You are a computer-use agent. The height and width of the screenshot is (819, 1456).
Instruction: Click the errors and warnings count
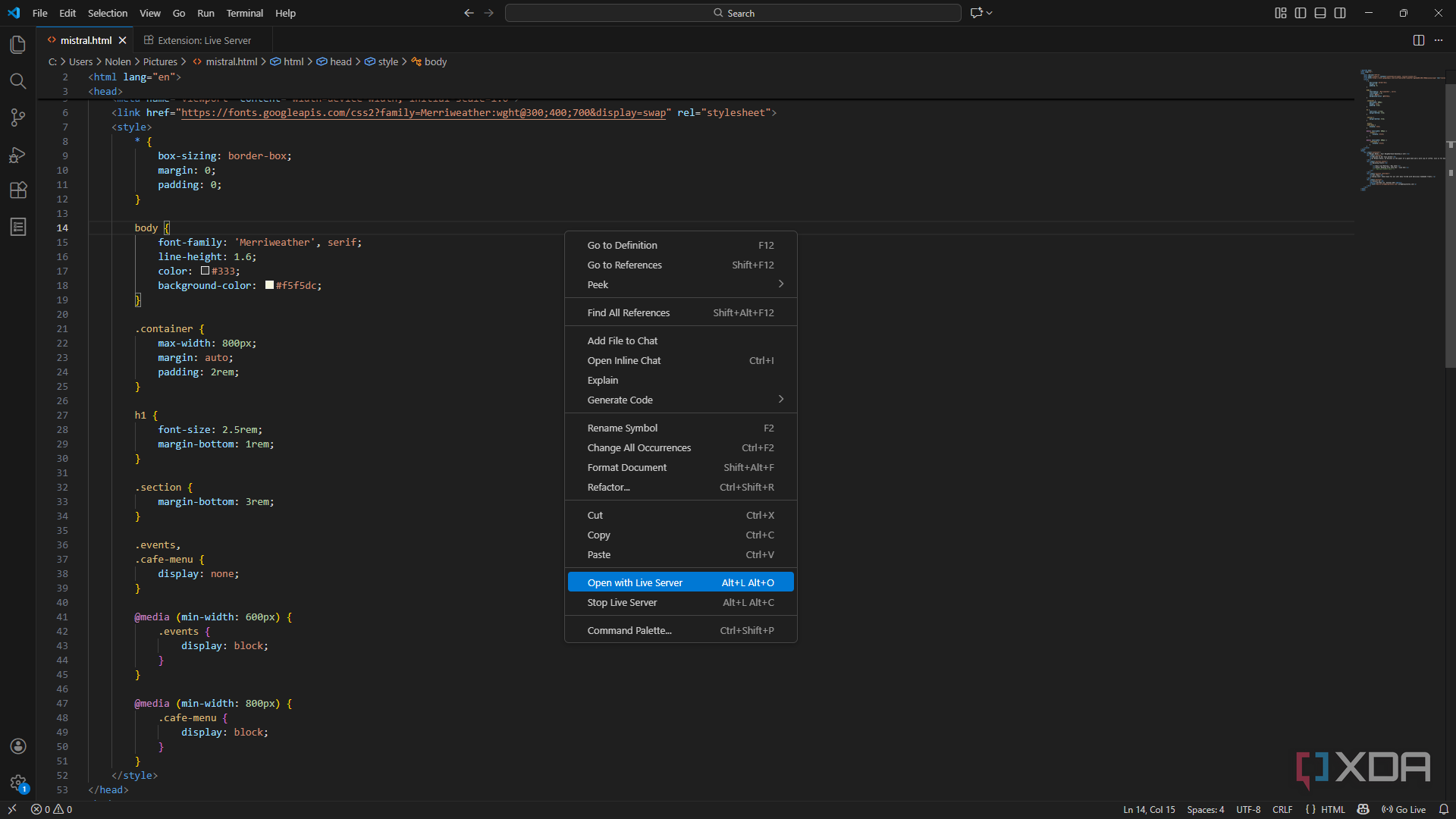[52, 809]
